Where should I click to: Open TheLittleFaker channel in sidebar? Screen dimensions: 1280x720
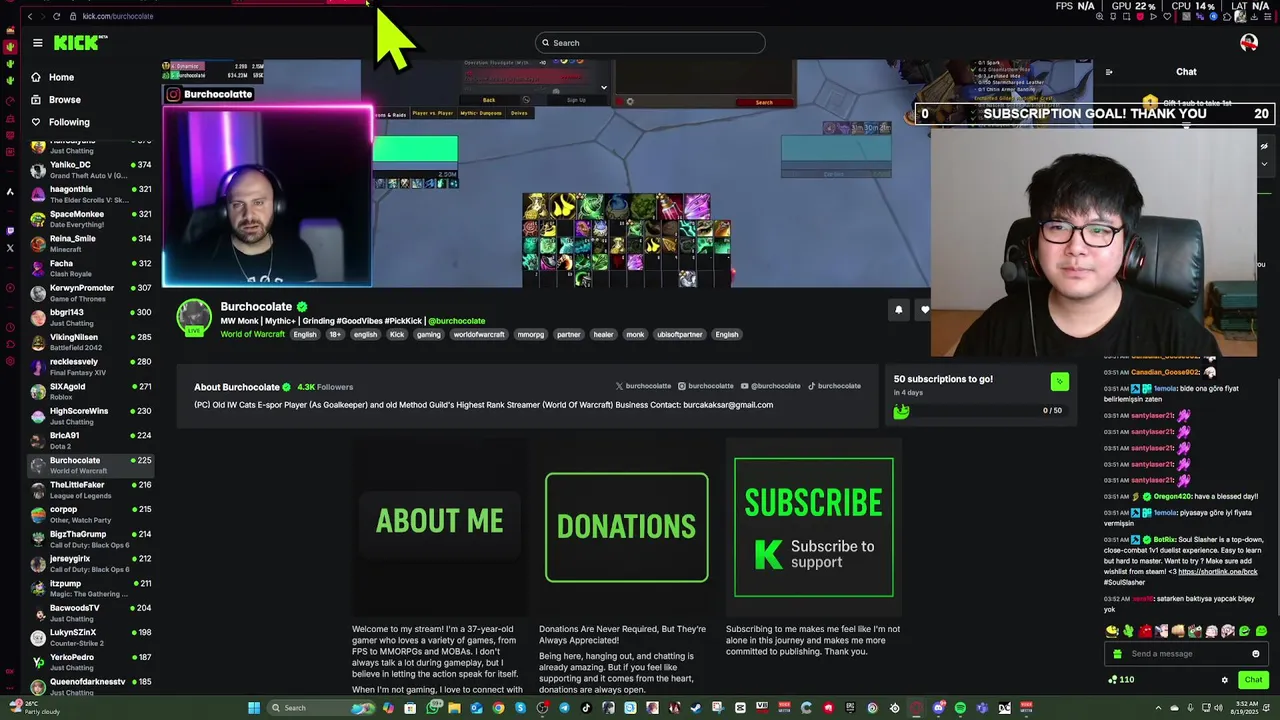tap(90, 490)
